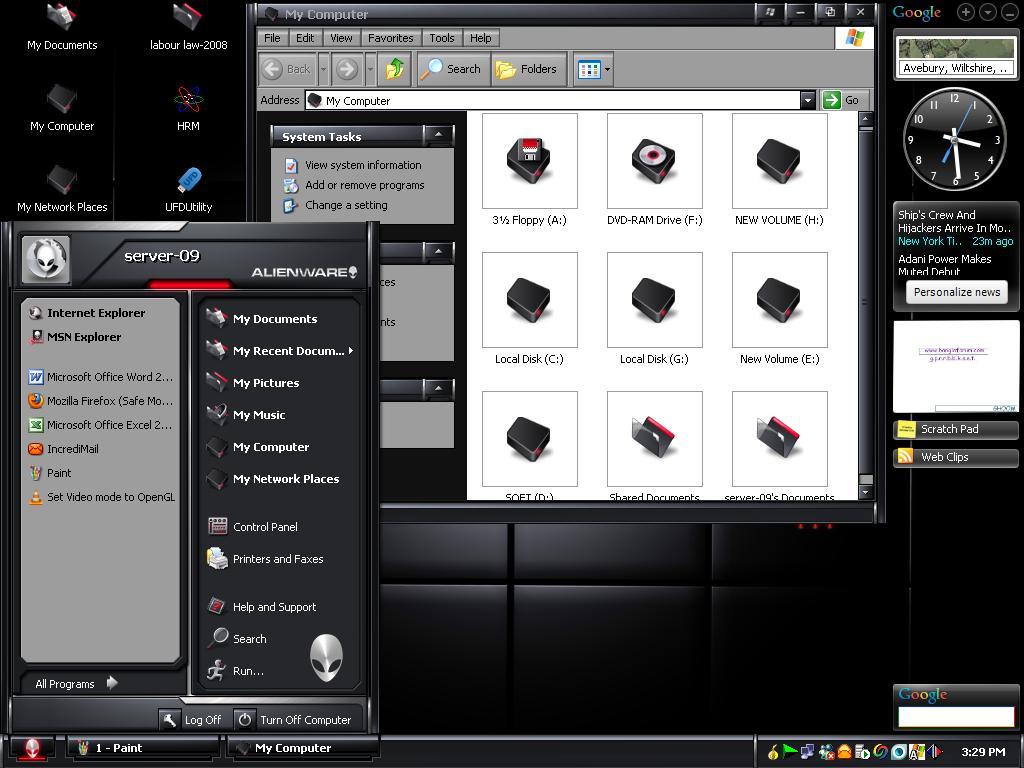Select the Shared Documents folder icon

pos(654,439)
